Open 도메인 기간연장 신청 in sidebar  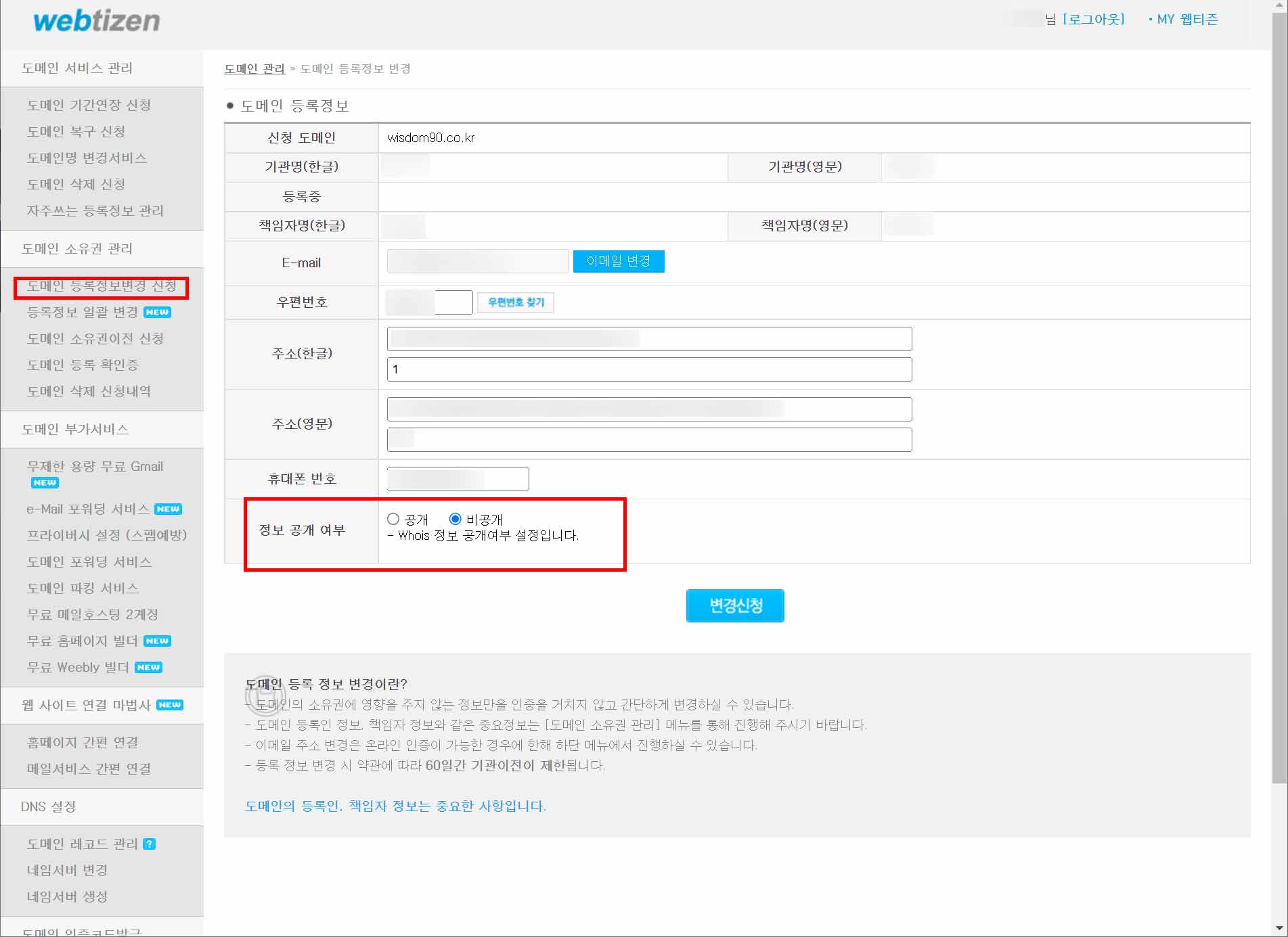pyautogui.click(x=89, y=105)
